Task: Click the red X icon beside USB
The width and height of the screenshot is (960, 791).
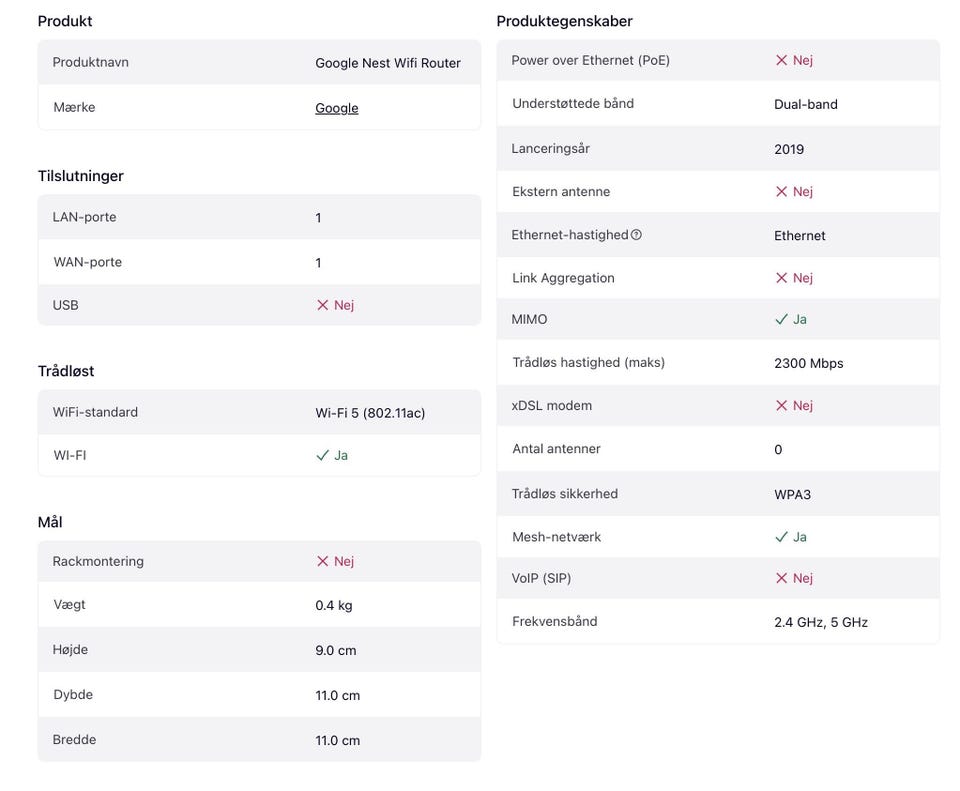Action: [x=322, y=305]
